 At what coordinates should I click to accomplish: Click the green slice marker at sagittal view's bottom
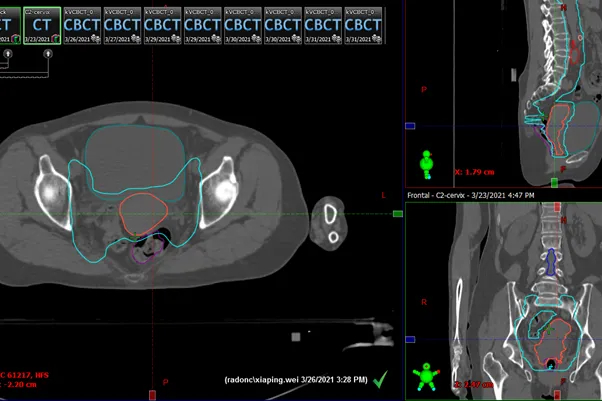pos(554,182)
